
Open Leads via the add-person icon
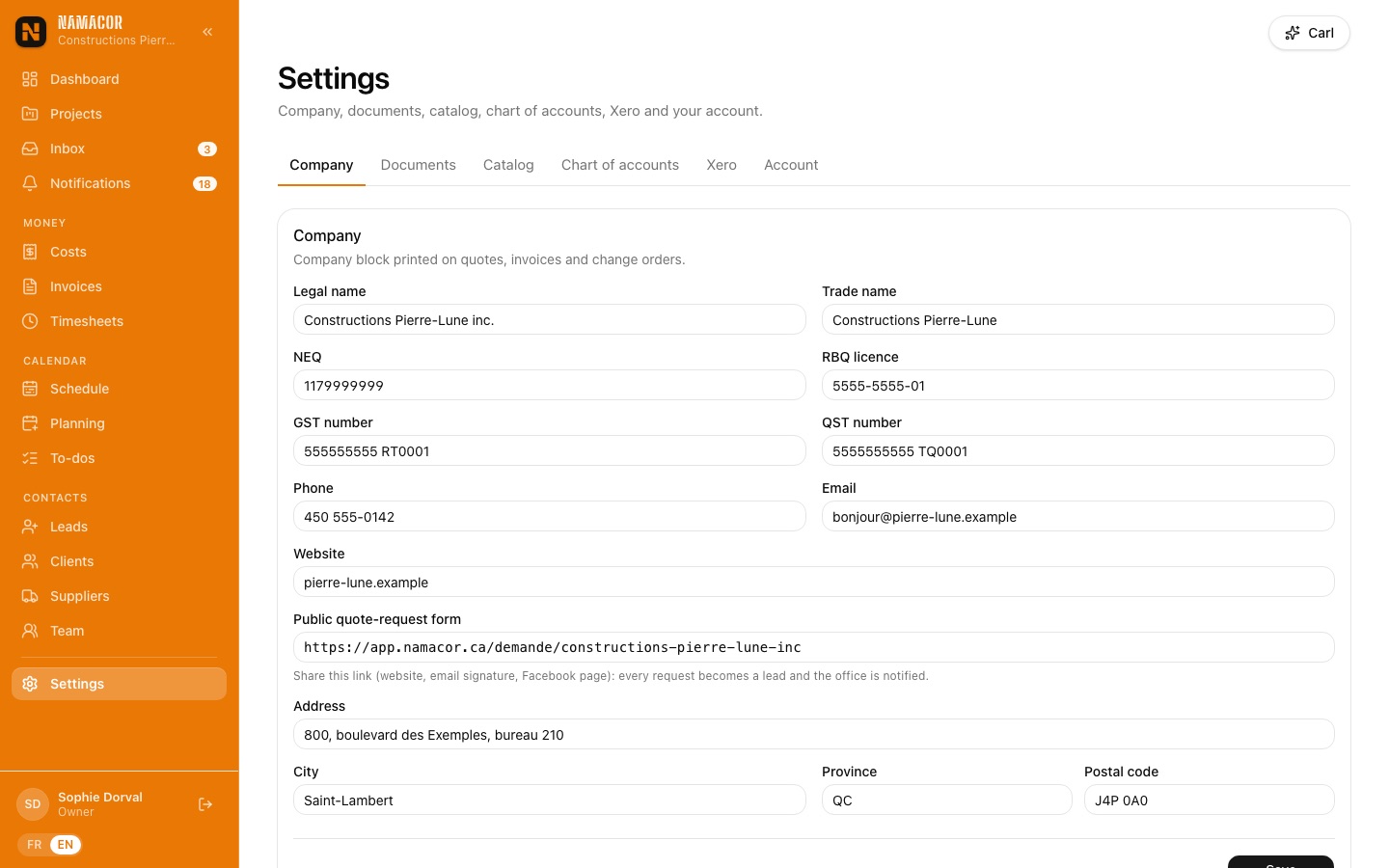click(30, 527)
